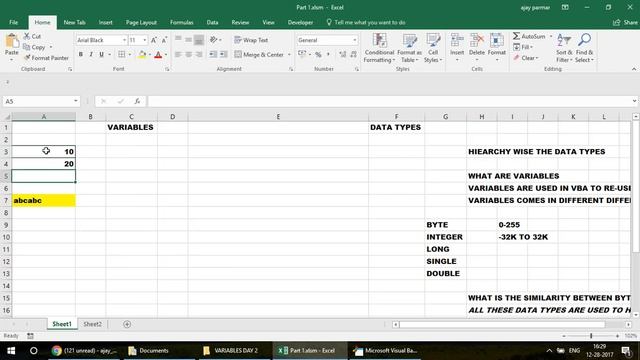
Task: Expand the formula bar
Action: [x=634, y=101]
